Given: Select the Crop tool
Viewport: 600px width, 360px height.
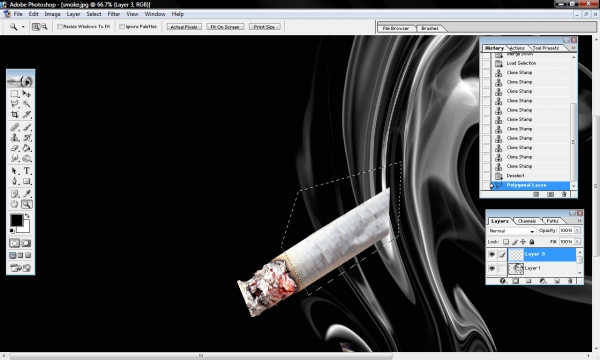Looking at the screenshot, I should (15, 114).
